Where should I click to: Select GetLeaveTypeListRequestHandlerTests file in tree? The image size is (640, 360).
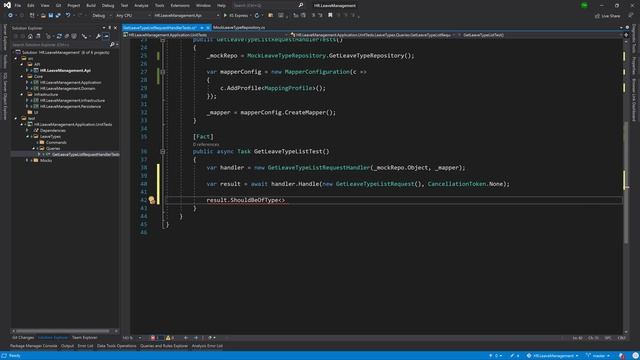85,154
